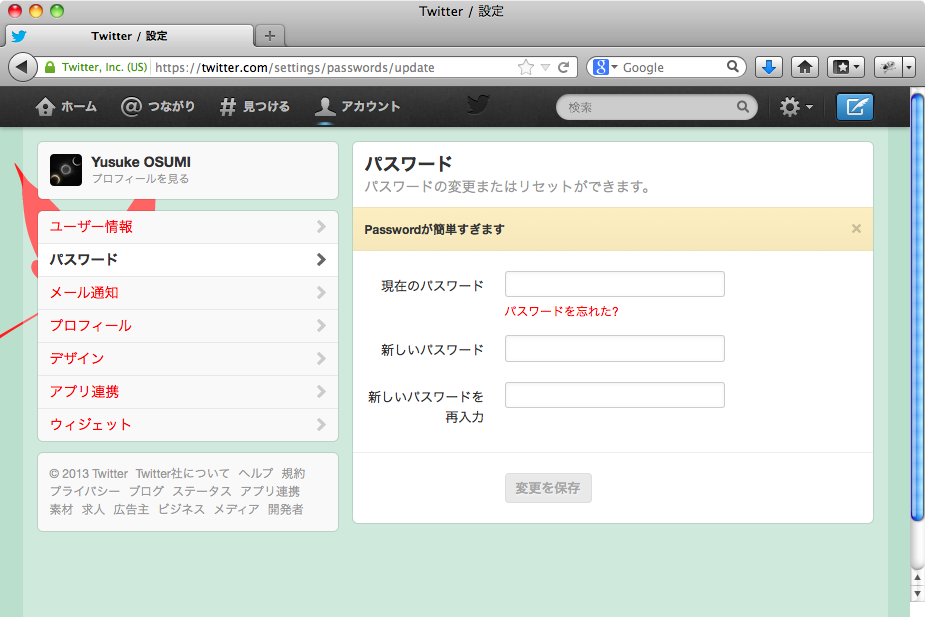925x617 pixels.
Task: Open つながり in Twitter navigation
Action: click(158, 107)
